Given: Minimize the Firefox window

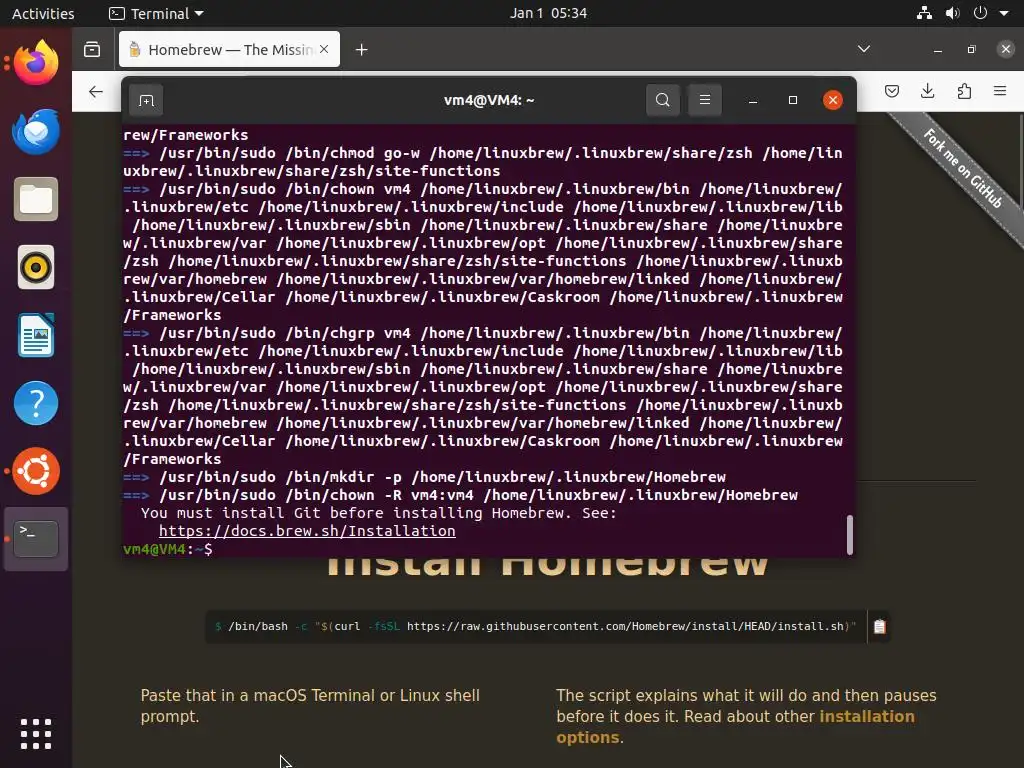Looking at the screenshot, I should [x=938, y=50].
